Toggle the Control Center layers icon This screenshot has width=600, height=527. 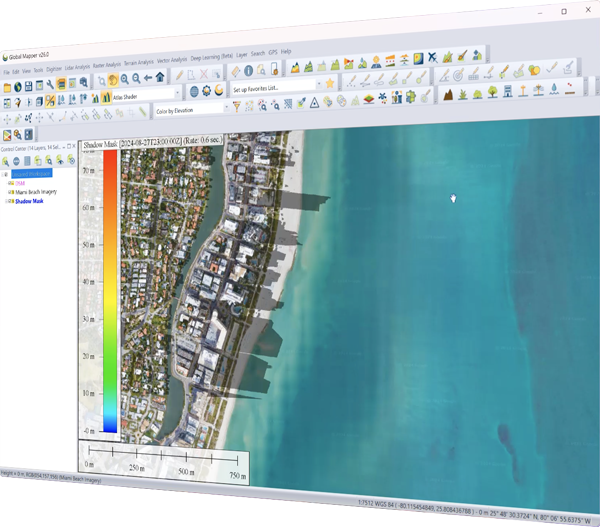point(61,84)
